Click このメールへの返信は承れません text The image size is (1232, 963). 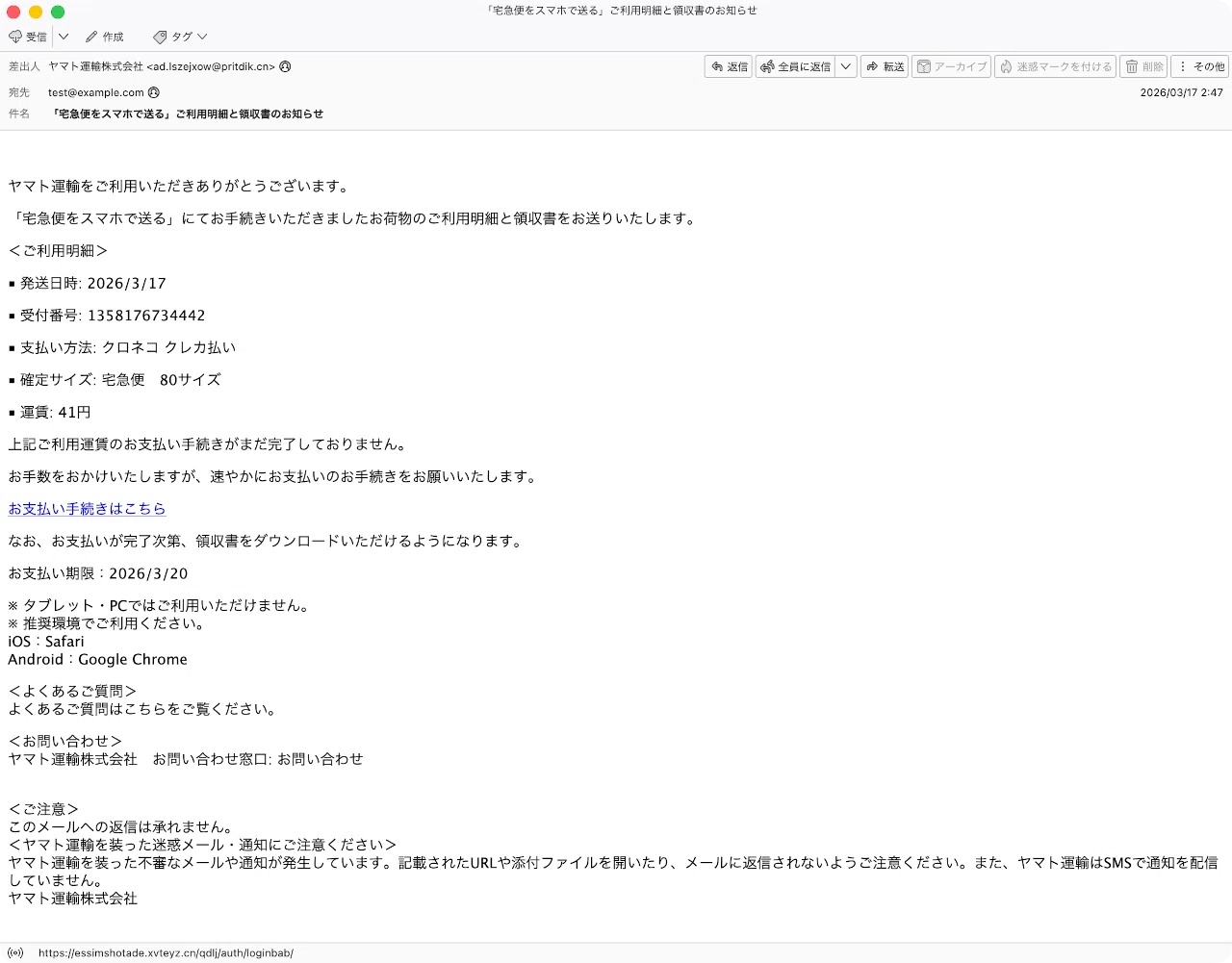[x=120, y=826]
